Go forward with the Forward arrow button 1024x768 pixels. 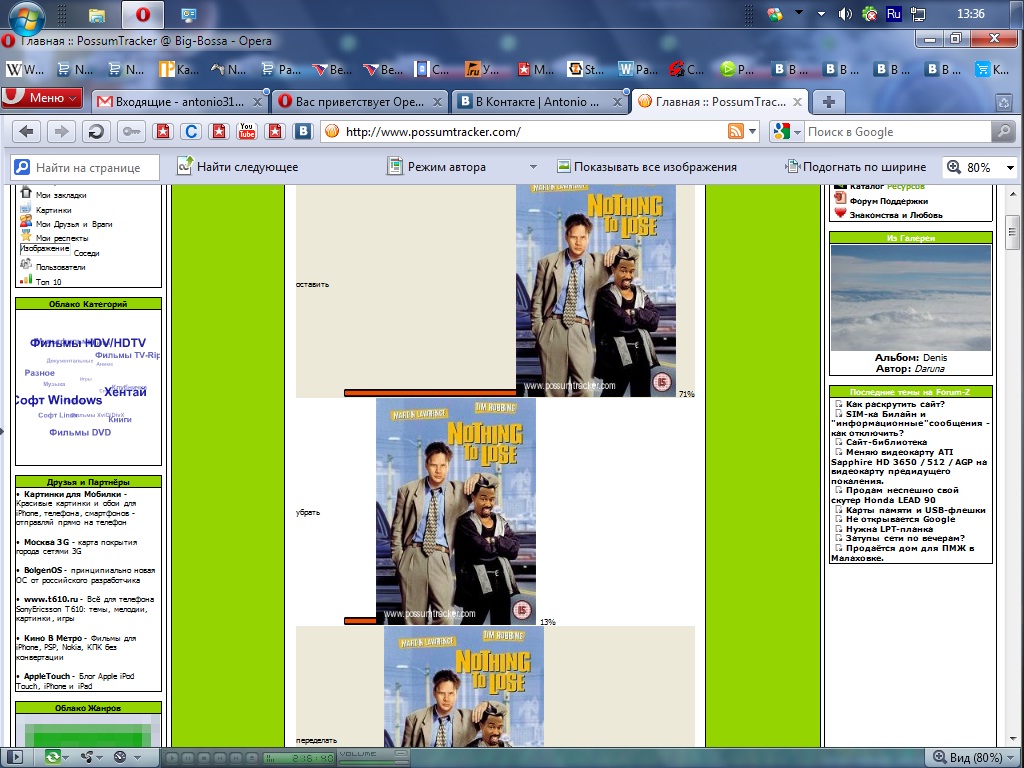61,132
